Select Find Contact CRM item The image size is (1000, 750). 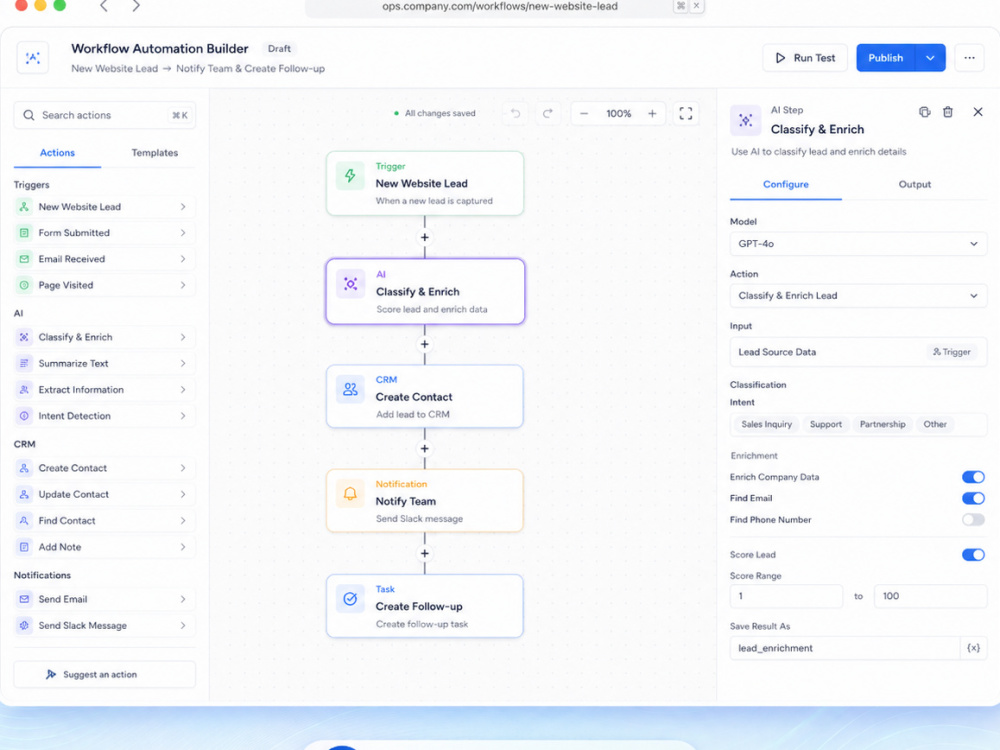click(x=105, y=520)
